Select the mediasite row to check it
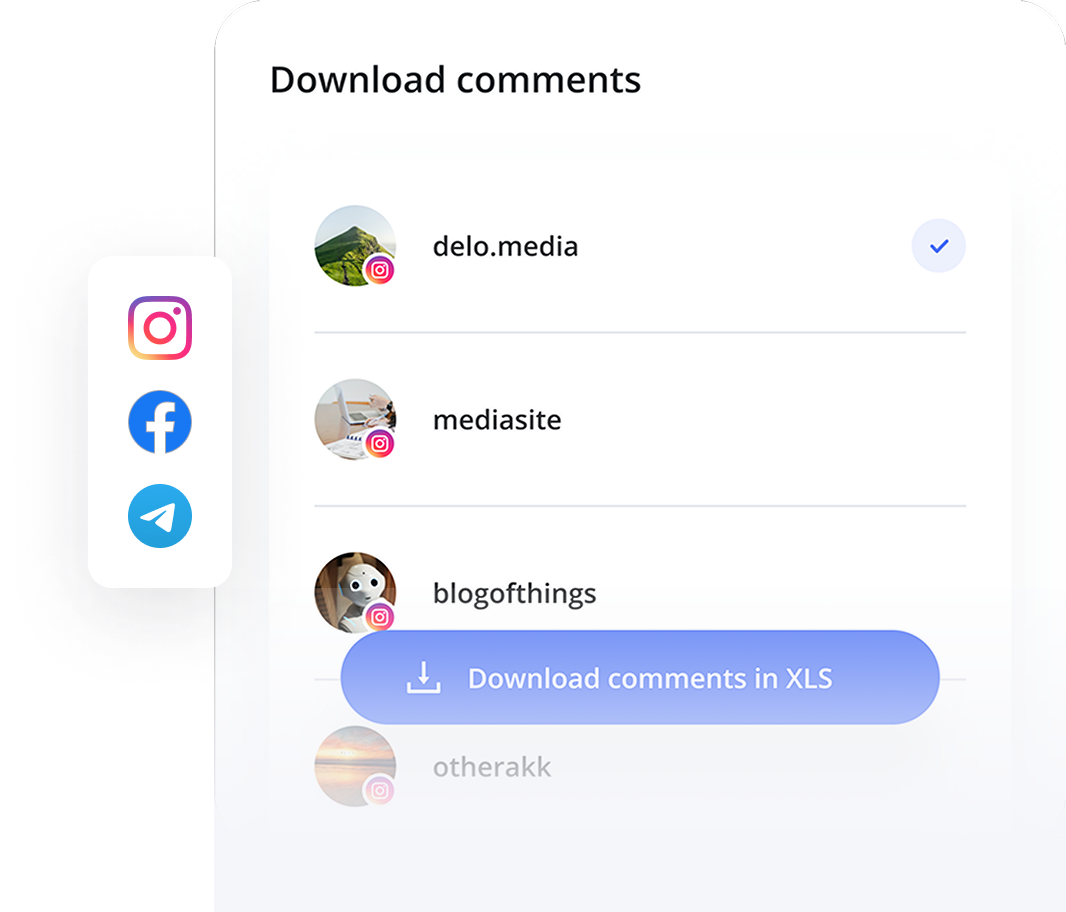Image resolution: width=1066 pixels, height=912 pixels. click(x=640, y=419)
